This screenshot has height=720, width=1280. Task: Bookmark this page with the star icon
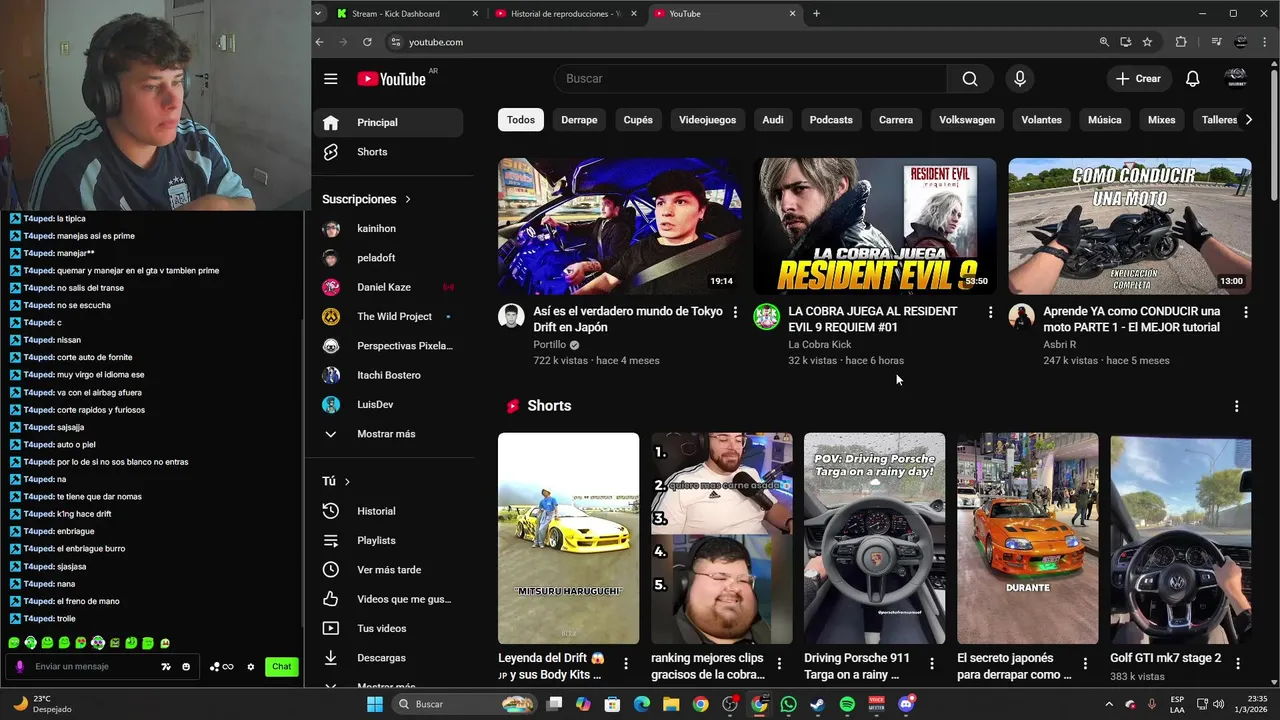point(1147,42)
